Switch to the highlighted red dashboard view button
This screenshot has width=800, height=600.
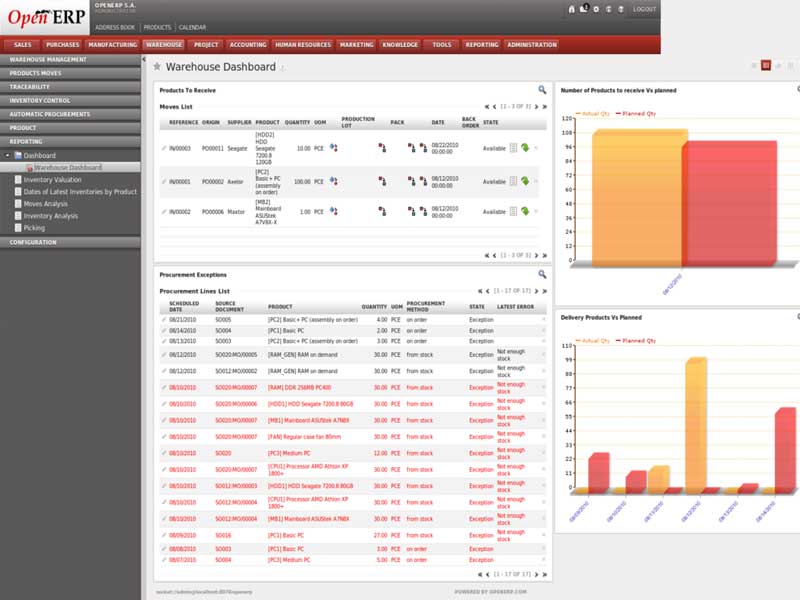tap(766, 65)
